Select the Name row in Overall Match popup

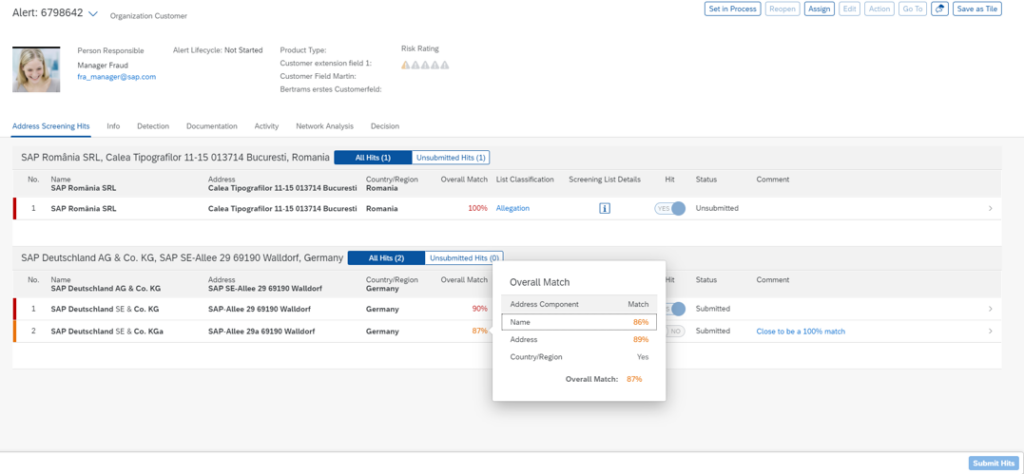[579, 322]
